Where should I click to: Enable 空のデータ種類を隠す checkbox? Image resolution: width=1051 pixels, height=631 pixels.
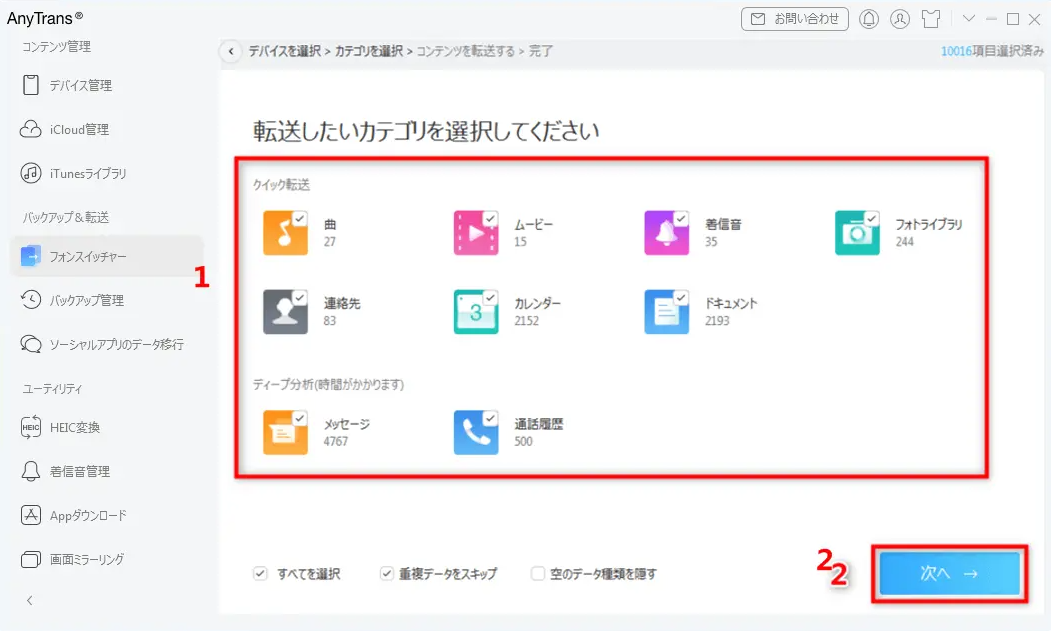(538, 573)
